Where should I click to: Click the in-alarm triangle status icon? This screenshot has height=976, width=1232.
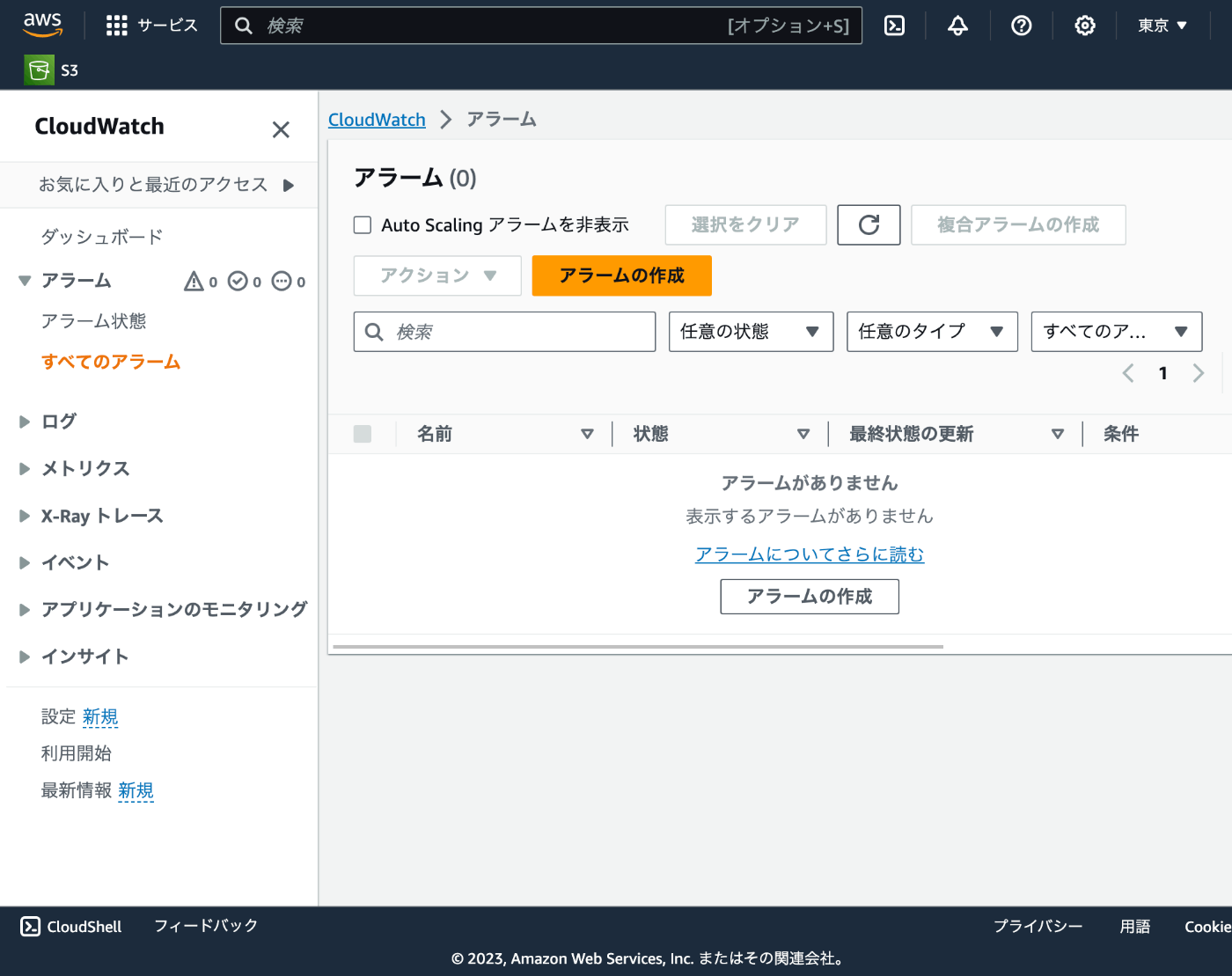[194, 282]
